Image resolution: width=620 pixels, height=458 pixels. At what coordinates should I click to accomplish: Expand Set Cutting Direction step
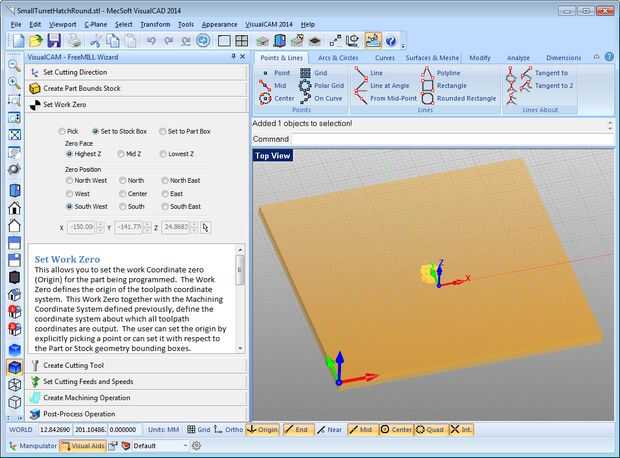click(137, 72)
